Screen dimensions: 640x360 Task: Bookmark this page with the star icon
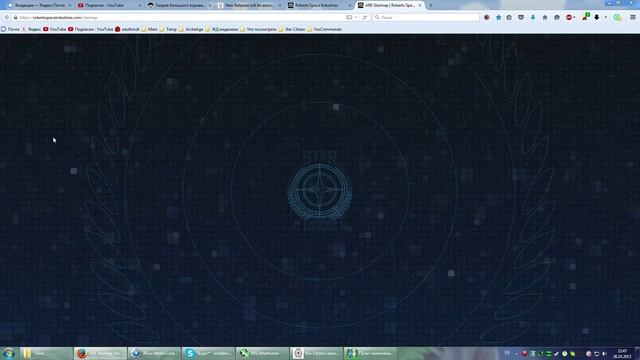pyautogui.click(x=498, y=18)
